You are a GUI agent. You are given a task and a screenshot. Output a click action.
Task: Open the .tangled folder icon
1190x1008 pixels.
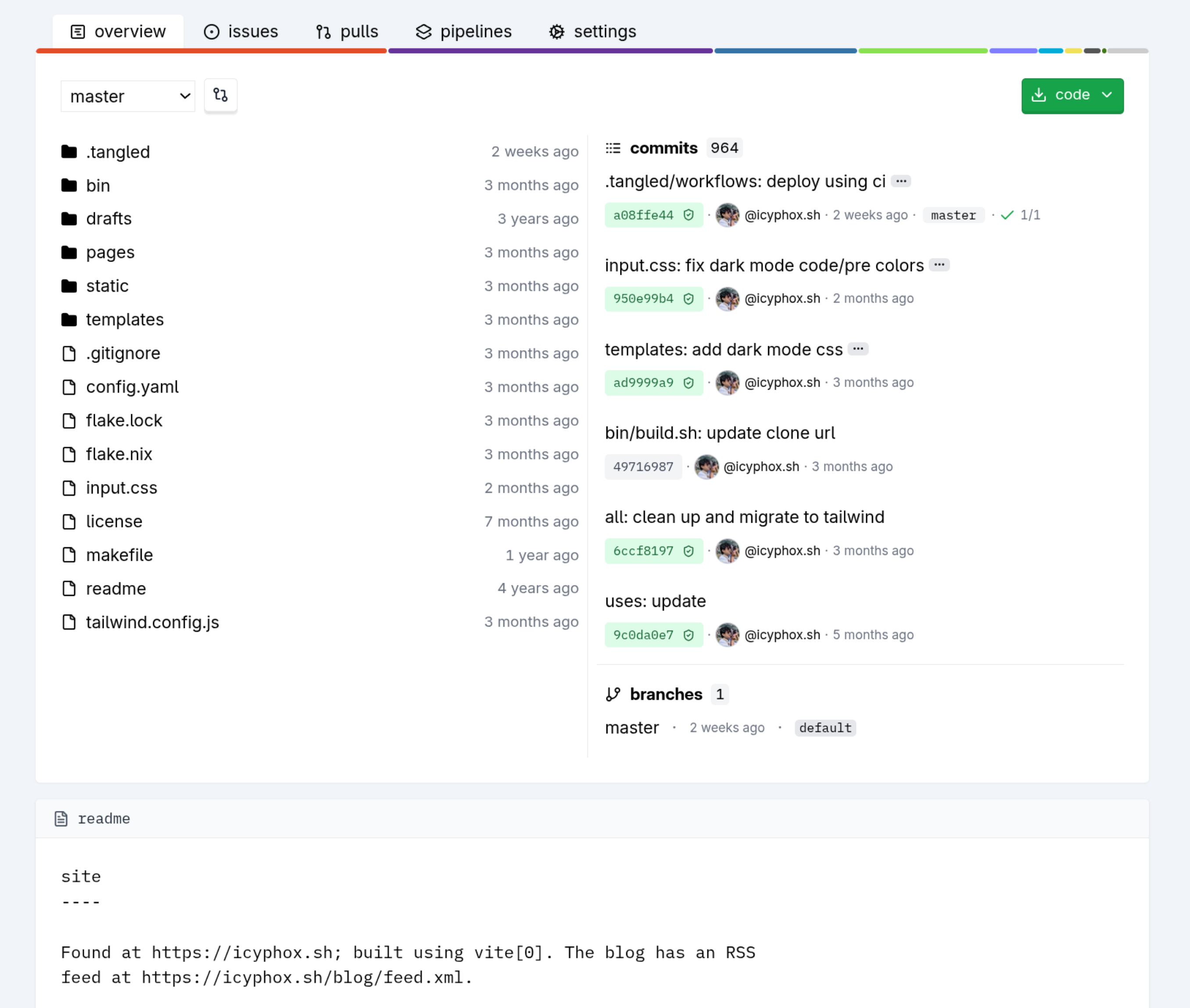[x=69, y=151]
